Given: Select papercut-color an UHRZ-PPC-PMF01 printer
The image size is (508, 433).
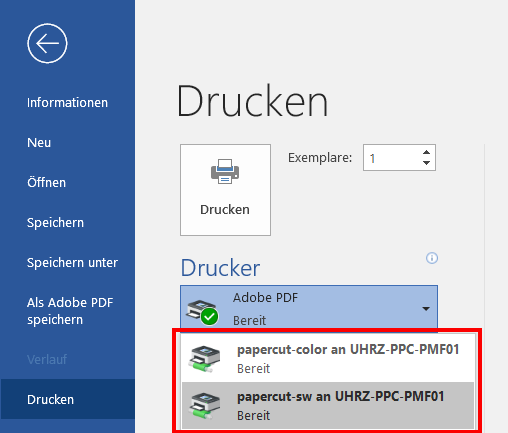Looking at the screenshot, I should tap(328, 359).
